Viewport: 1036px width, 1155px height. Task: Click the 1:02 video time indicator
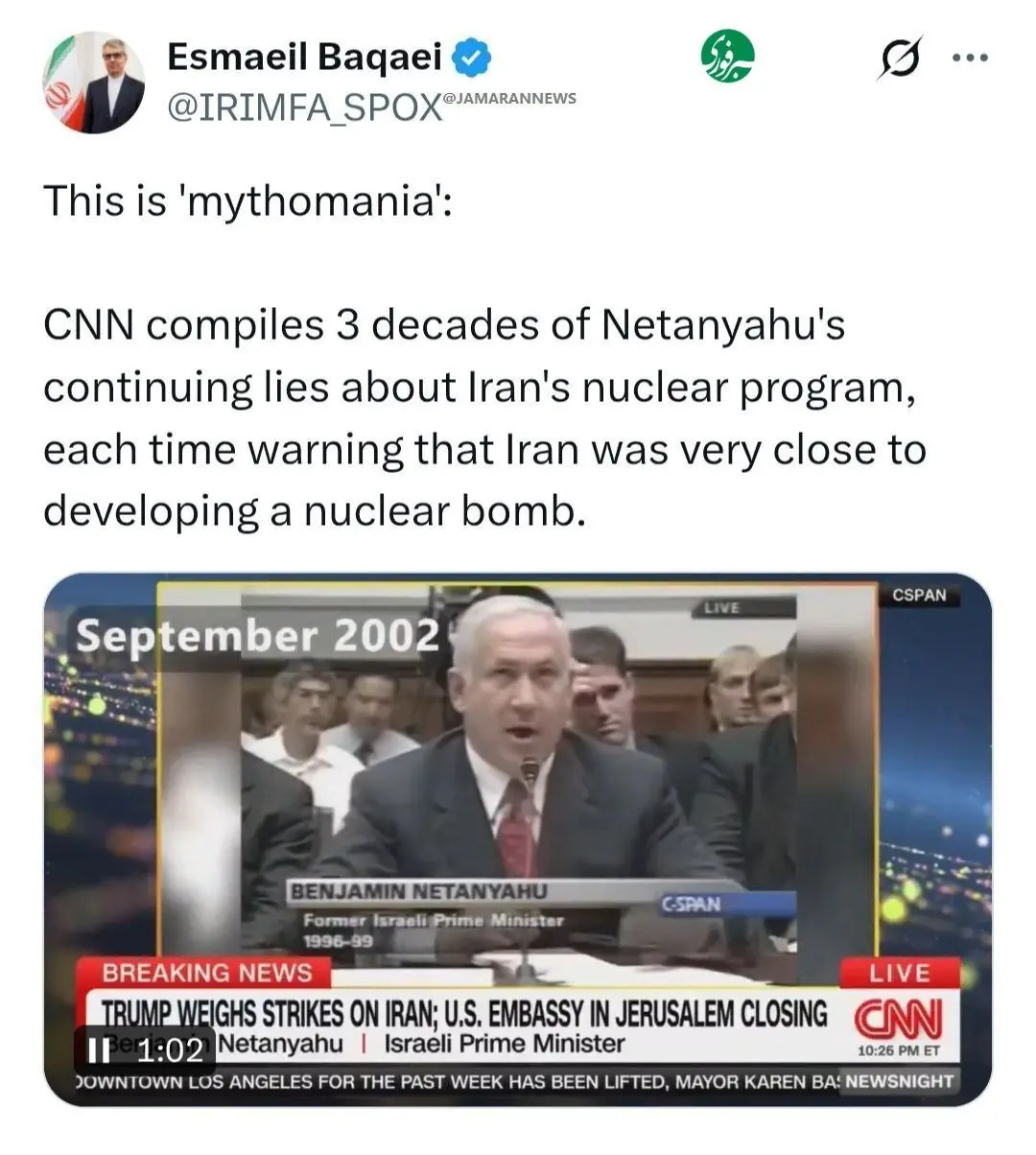[x=171, y=1050]
